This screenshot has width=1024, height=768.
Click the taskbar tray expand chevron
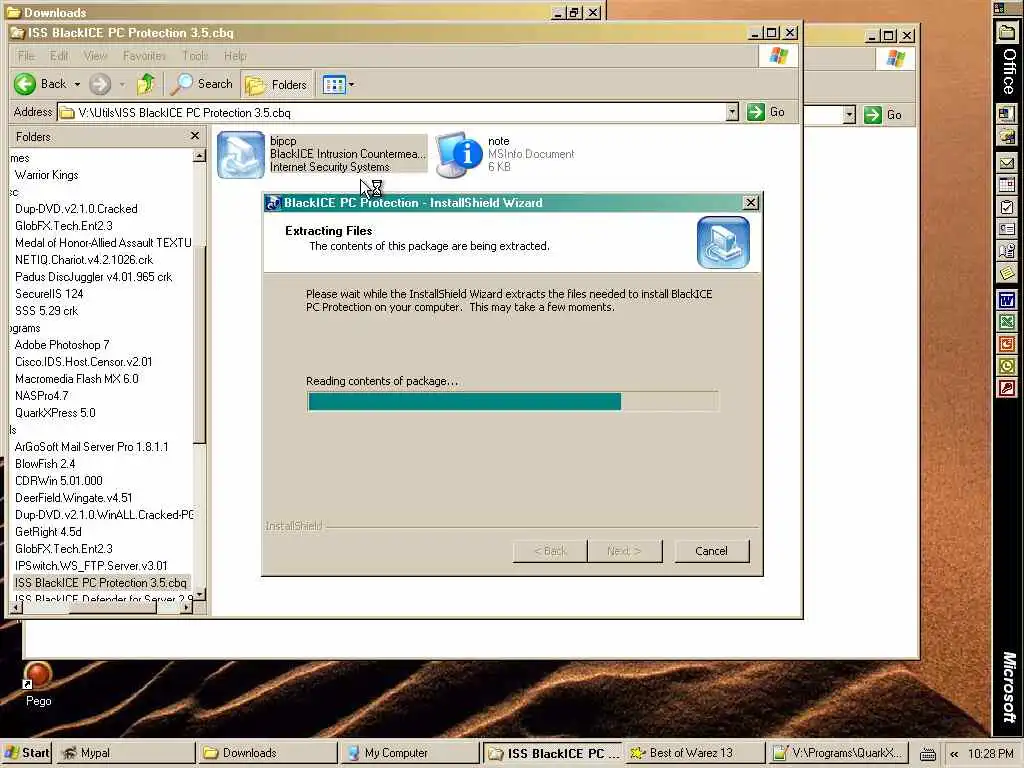954,754
